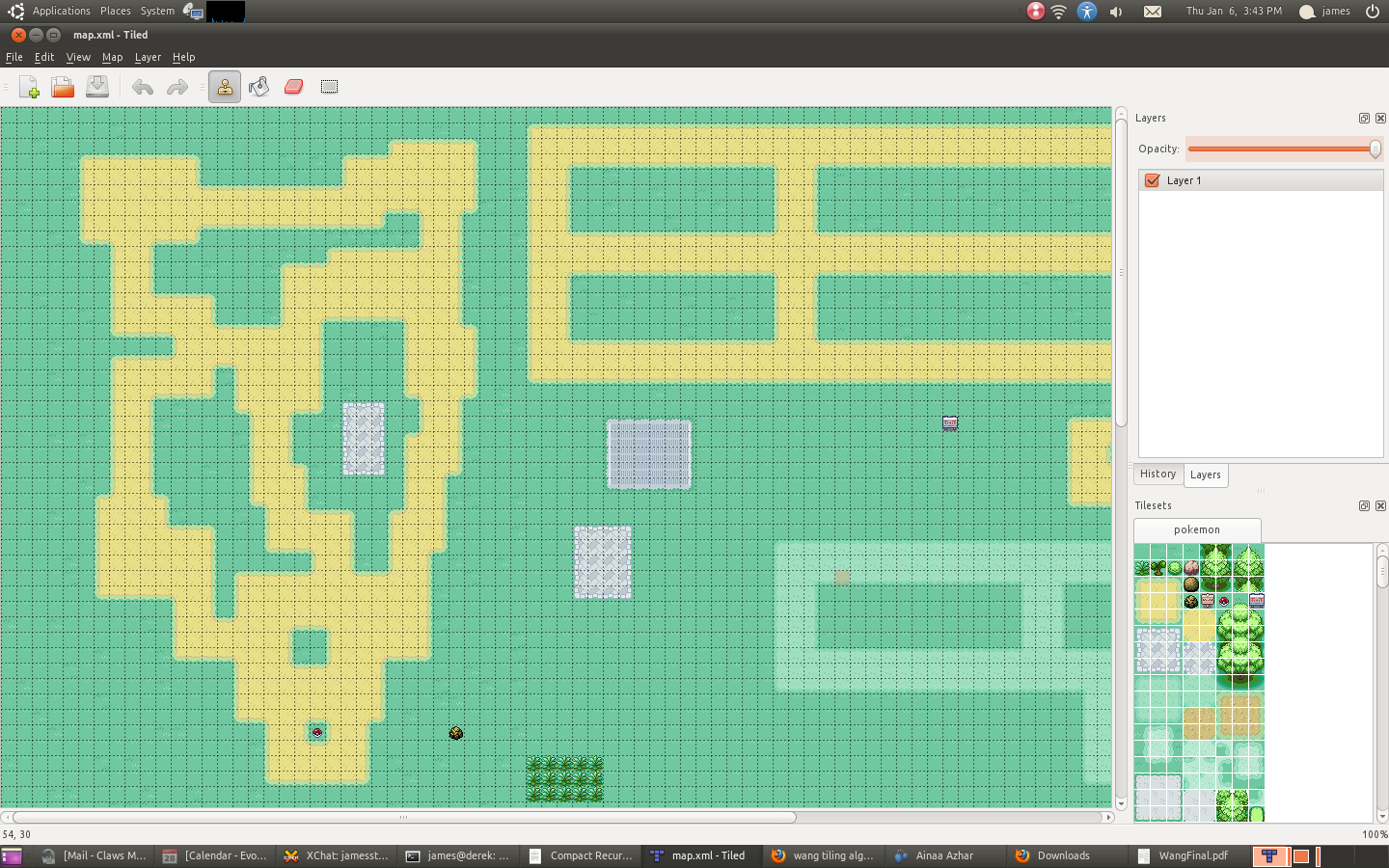Viewport: 1389px width, 868px height.
Task: Select the pokemon tileset tab
Action: pyautogui.click(x=1196, y=529)
